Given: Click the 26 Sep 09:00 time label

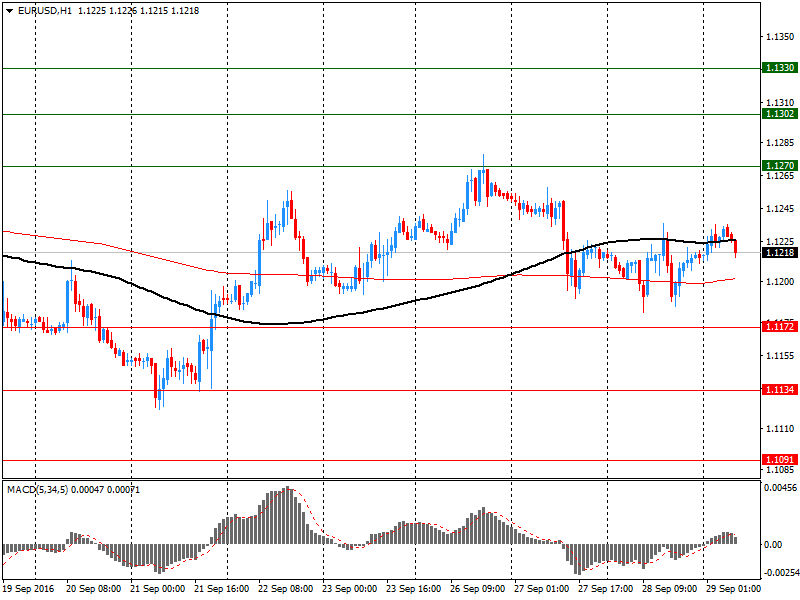Looking at the screenshot, I should pyautogui.click(x=478, y=589).
